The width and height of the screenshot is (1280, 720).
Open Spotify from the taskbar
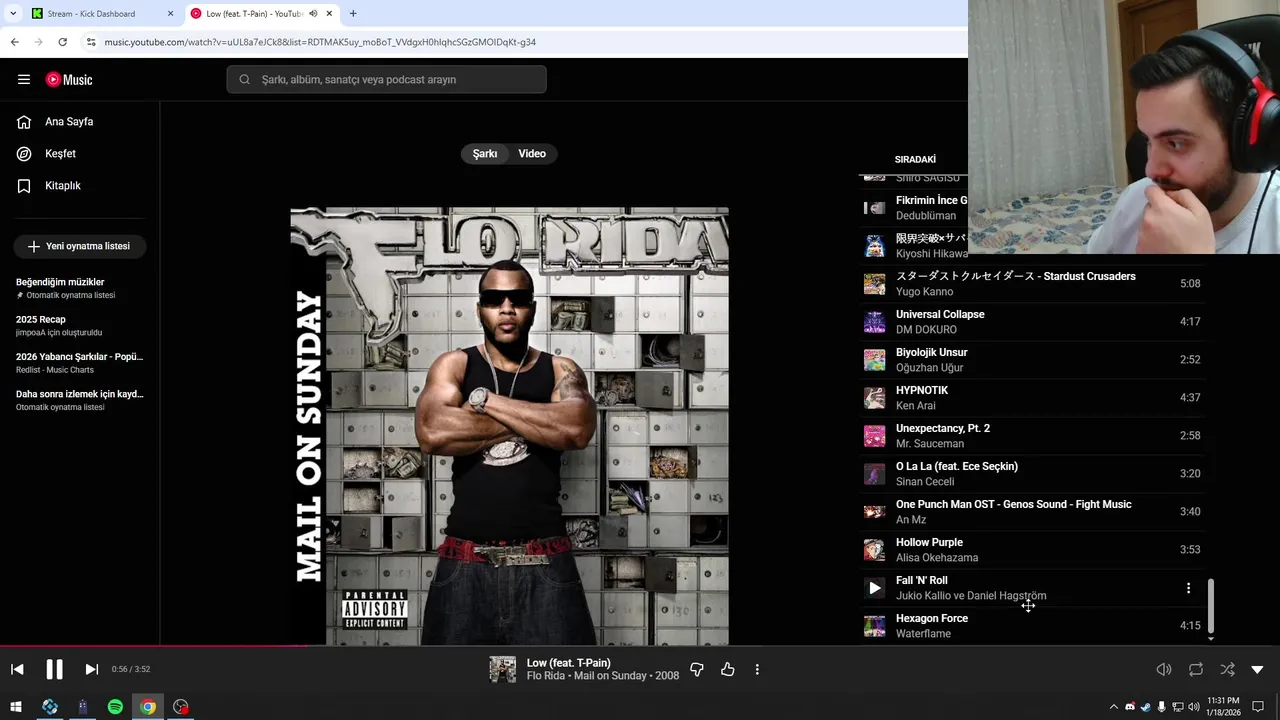[x=115, y=707]
